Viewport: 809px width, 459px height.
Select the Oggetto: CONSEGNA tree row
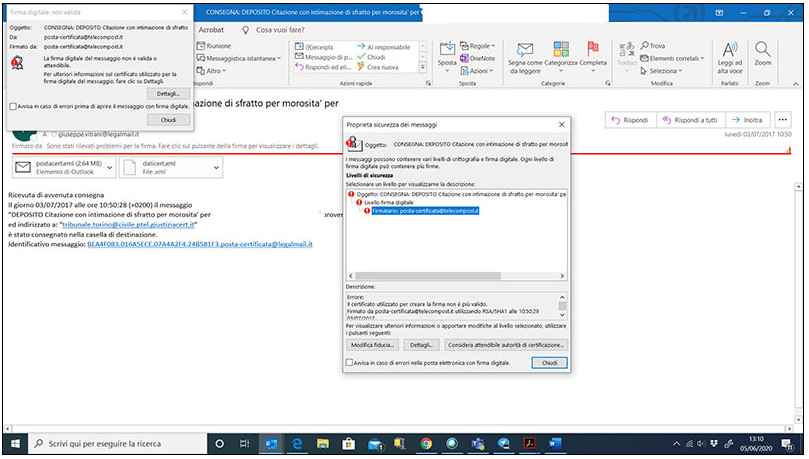point(457,194)
